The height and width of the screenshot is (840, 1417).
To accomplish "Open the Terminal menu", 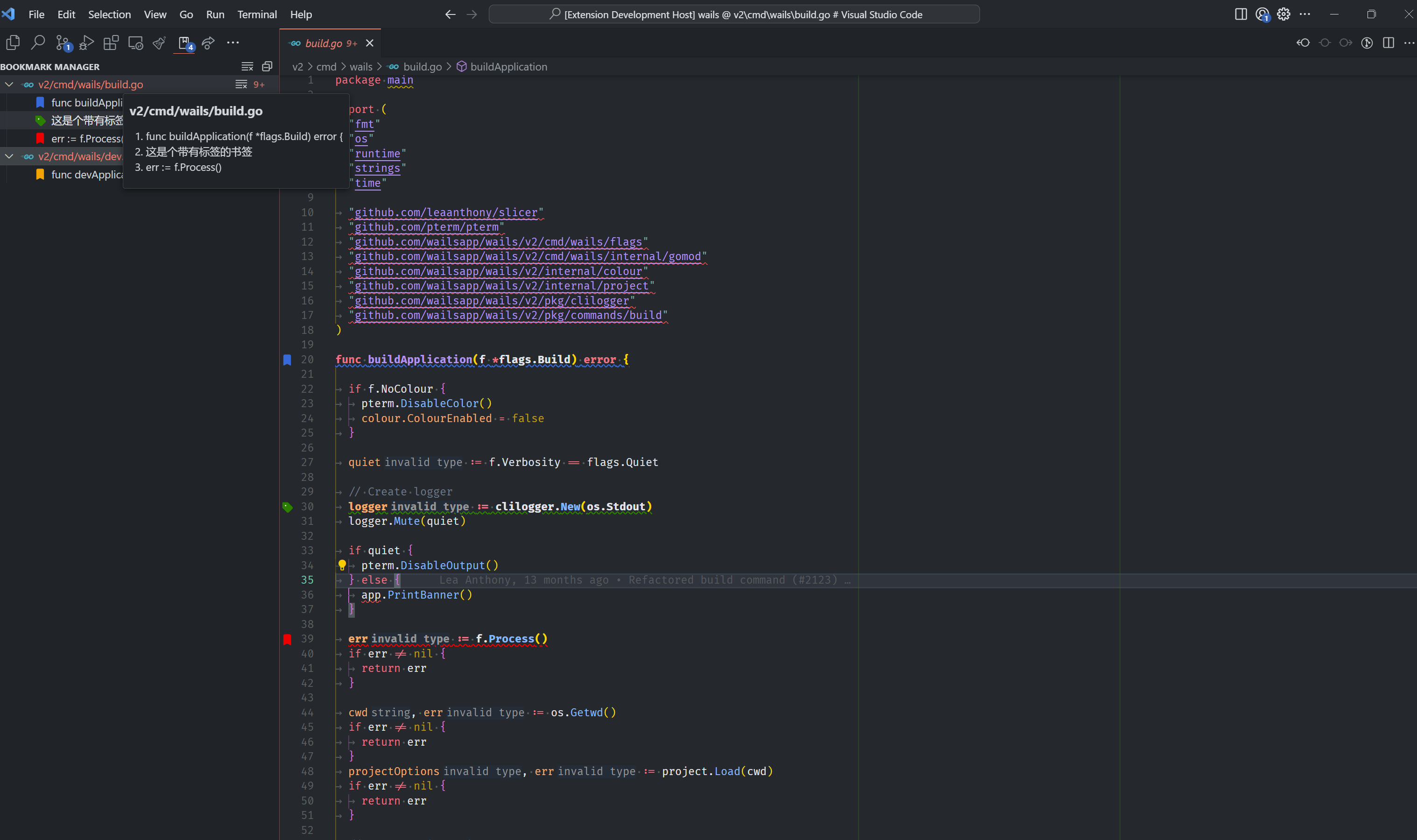I will point(257,14).
